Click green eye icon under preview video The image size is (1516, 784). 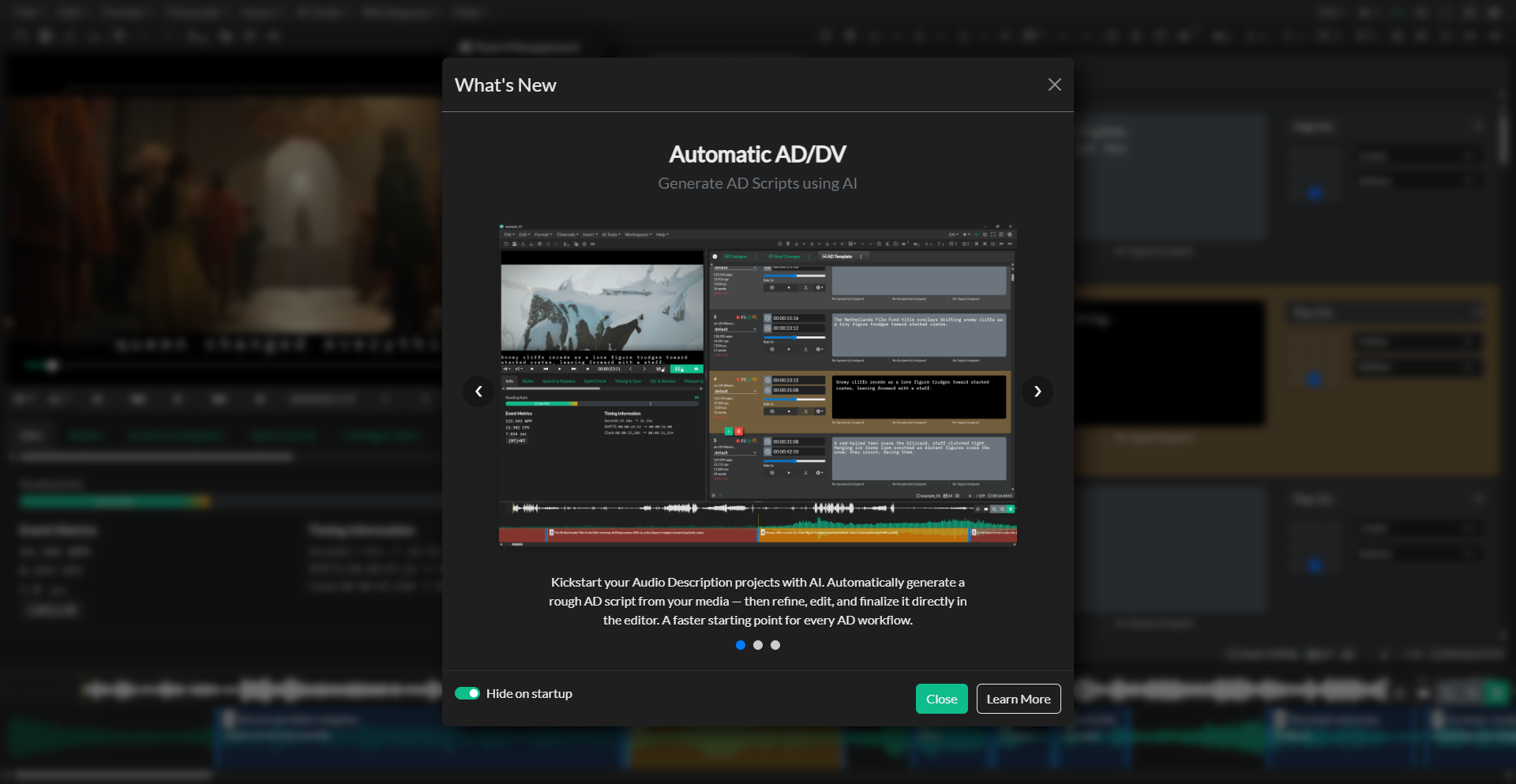pyautogui.click(x=696, y=369)
